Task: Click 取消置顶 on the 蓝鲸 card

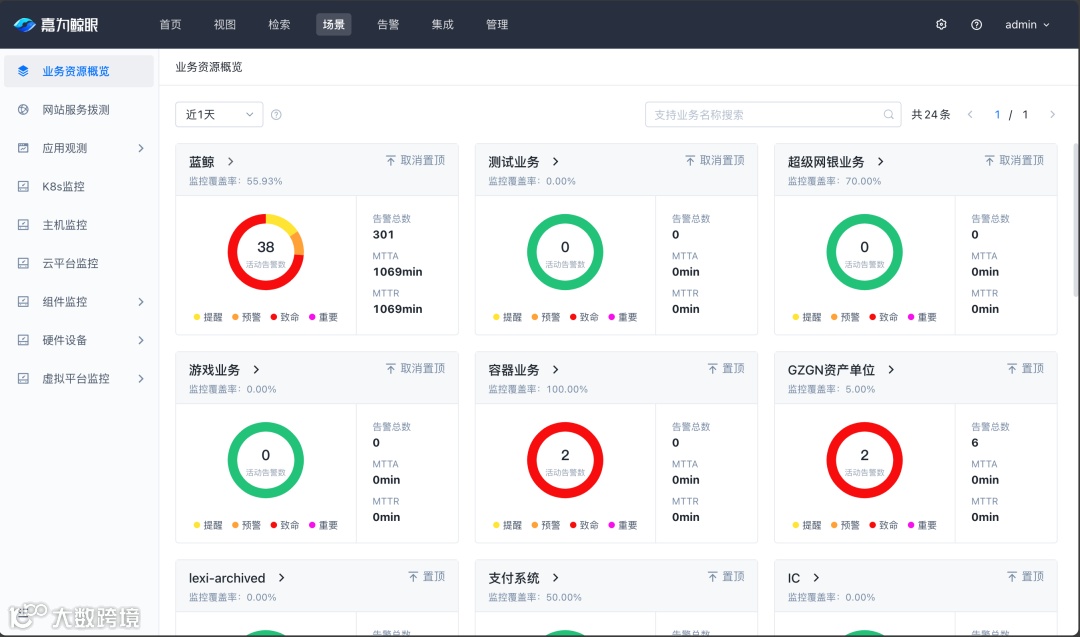Action: pos(415,160)
